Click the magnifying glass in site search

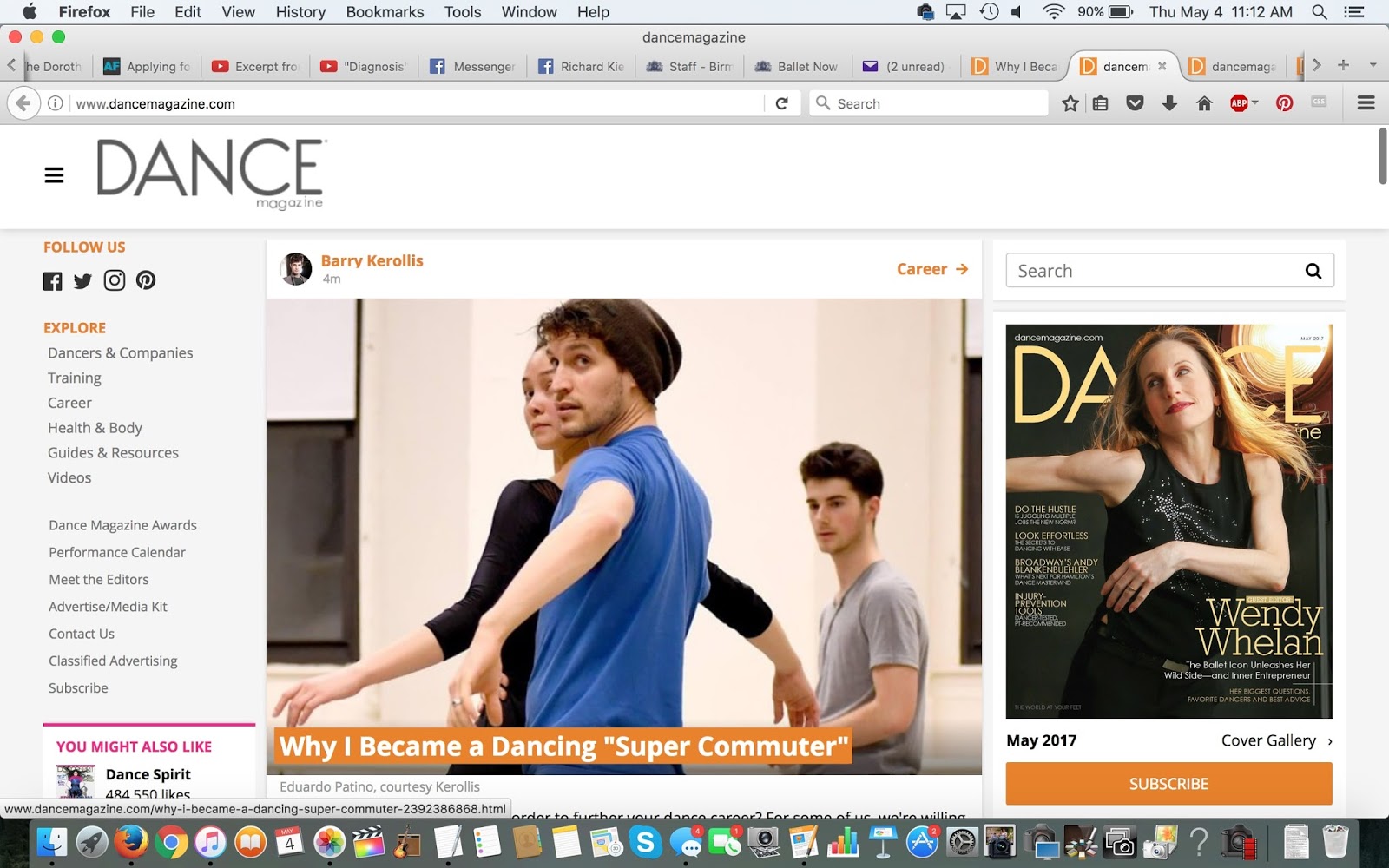point(1314,270)
